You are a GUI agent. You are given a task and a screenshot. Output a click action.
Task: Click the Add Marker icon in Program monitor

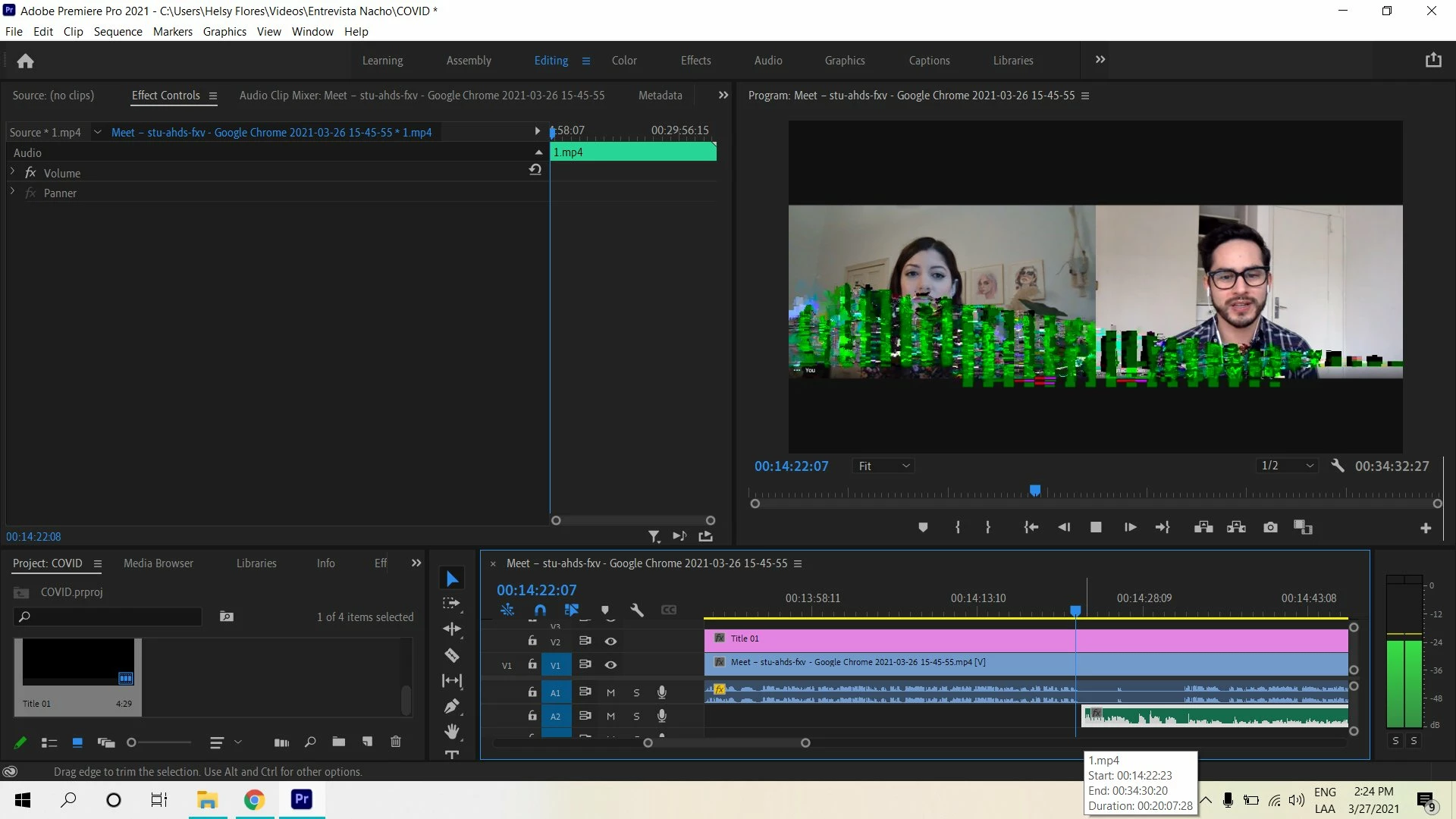click(x=923, y=527)
